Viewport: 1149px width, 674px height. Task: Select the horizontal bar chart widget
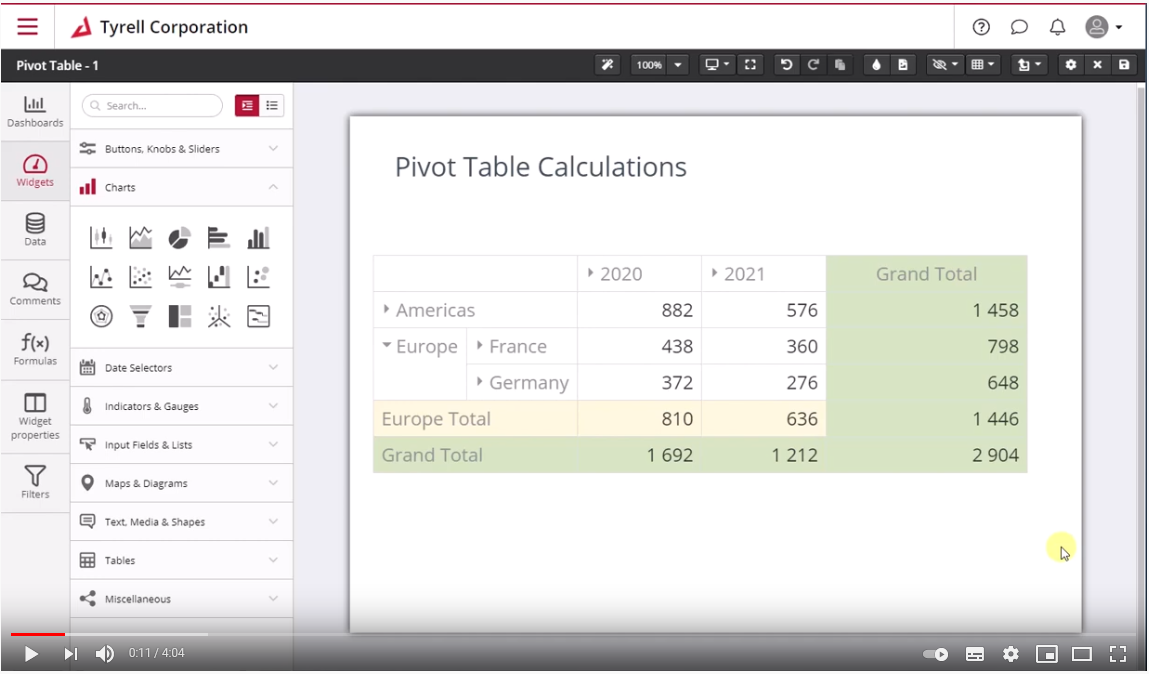pos(218,237)
